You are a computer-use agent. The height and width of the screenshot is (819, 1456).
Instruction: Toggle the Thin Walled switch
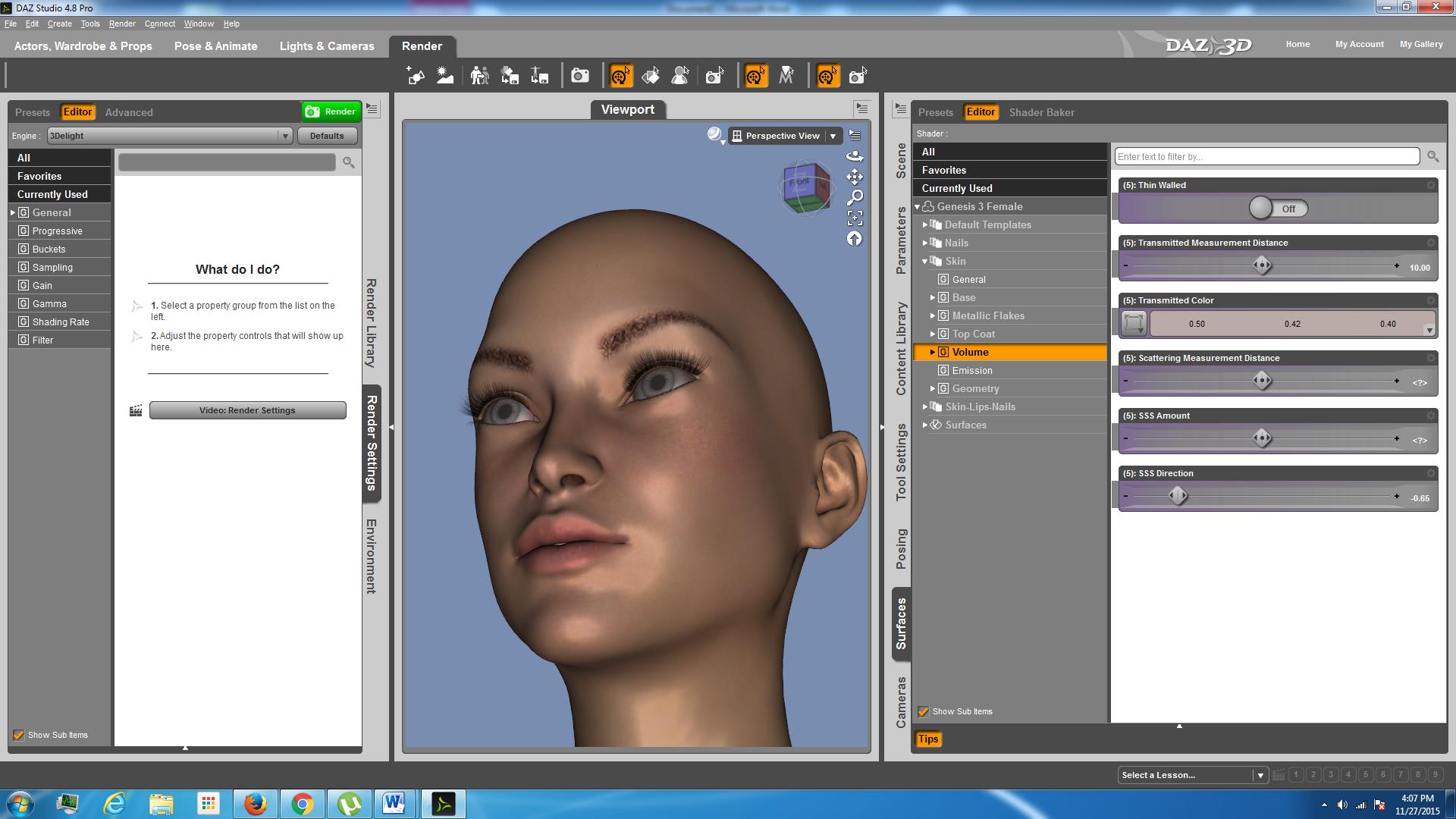[x=1279, y=209]
